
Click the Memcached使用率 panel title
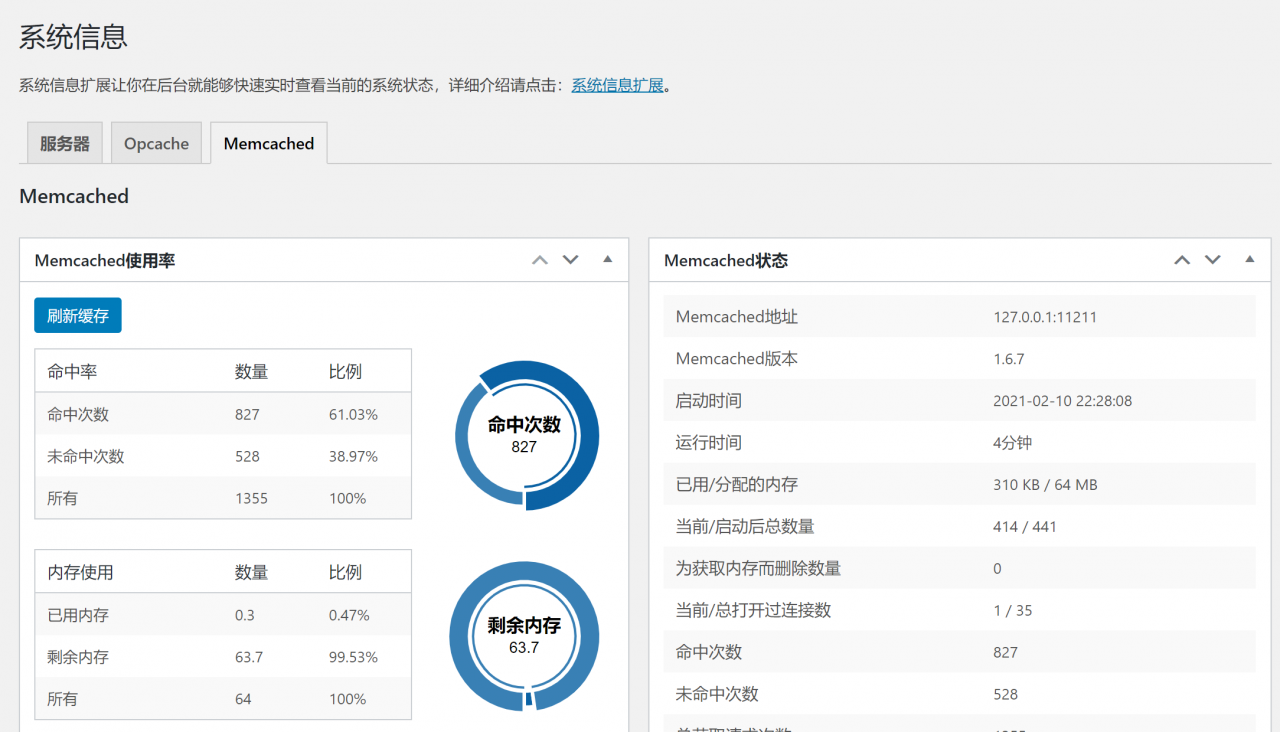(x=105, y=261)
